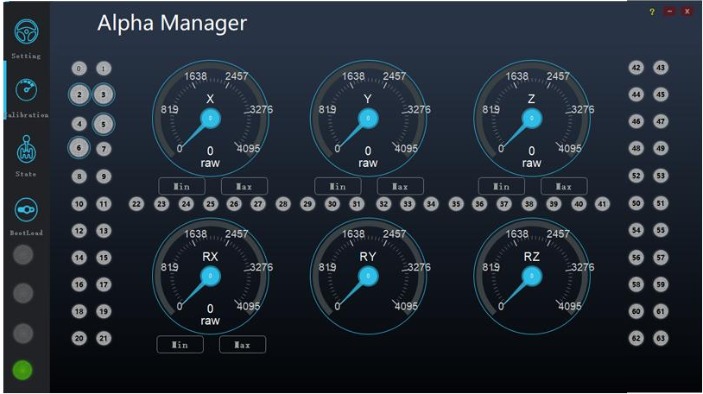Screen dimensions: 703x394
Task: Click the RZ axis gauge dial
Action: tap(532, 276)
